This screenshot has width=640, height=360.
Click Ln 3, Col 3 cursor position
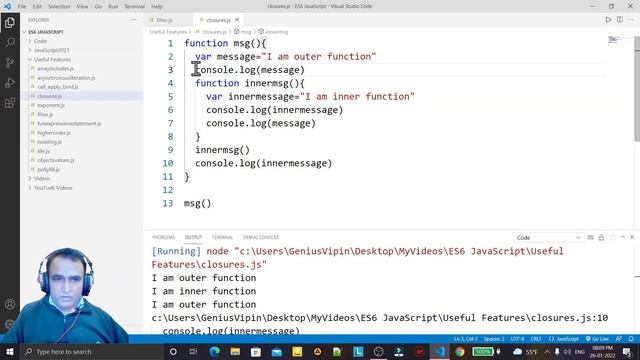point(465,339)
